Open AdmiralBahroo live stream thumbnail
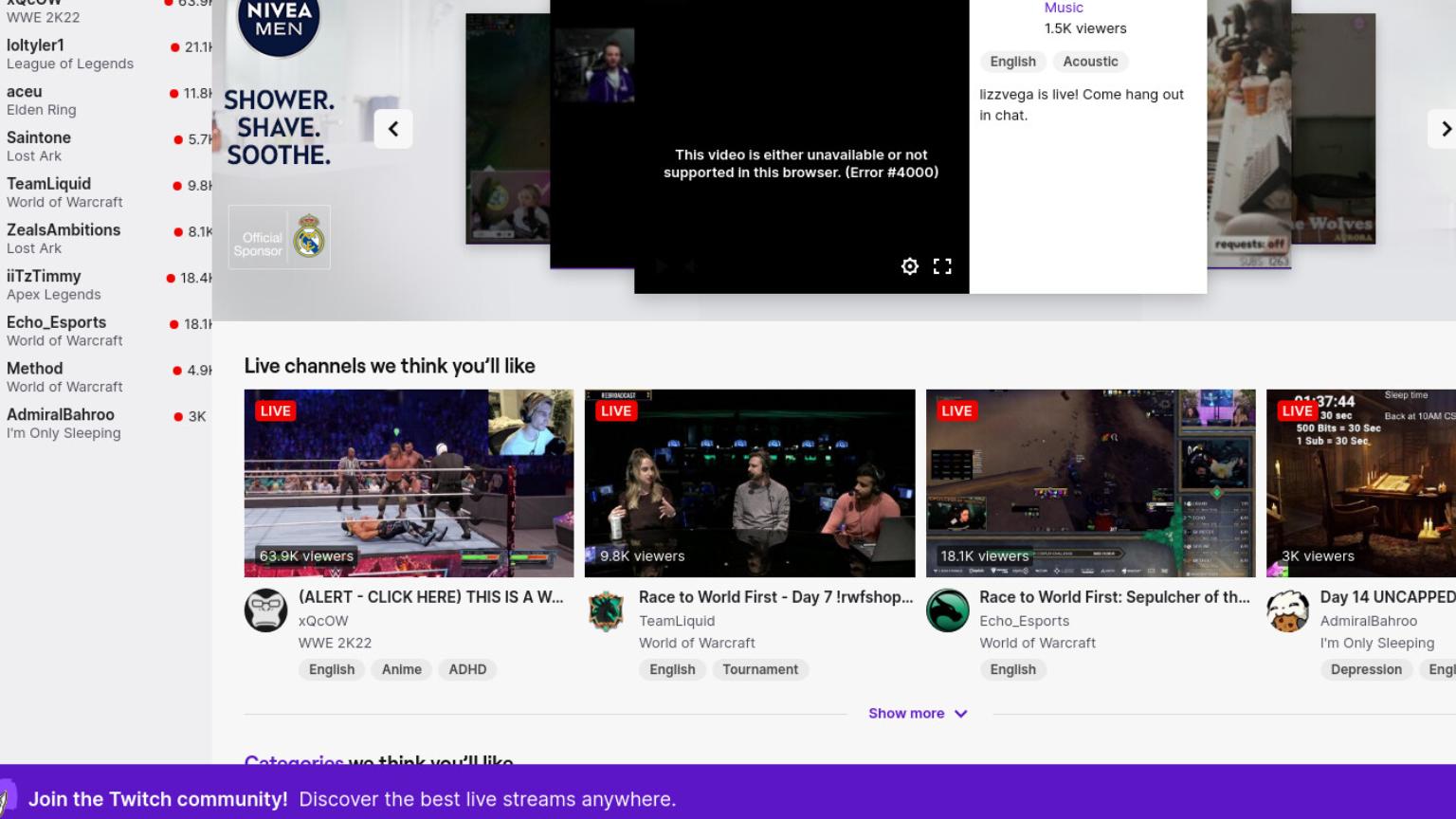 [1361, 483]
